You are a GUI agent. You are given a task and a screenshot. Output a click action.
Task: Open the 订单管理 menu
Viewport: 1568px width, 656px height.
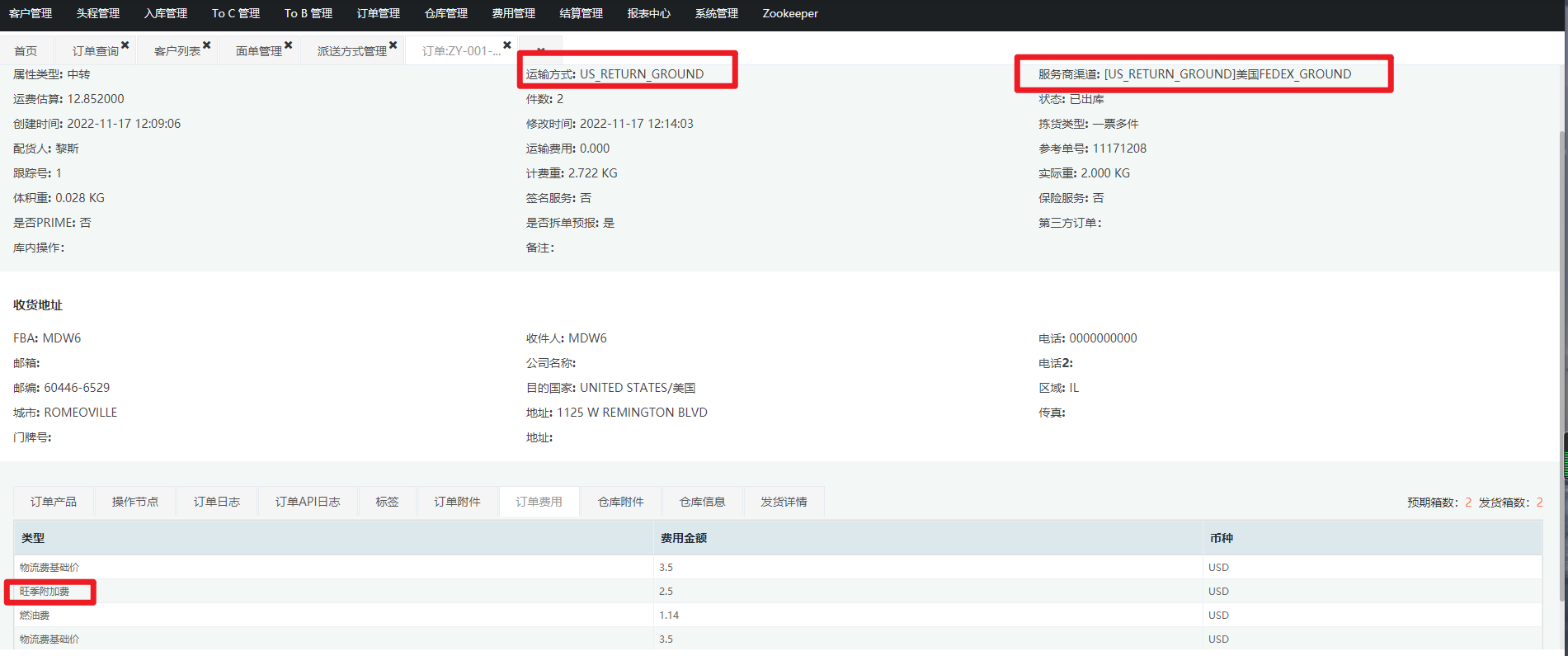379,13
